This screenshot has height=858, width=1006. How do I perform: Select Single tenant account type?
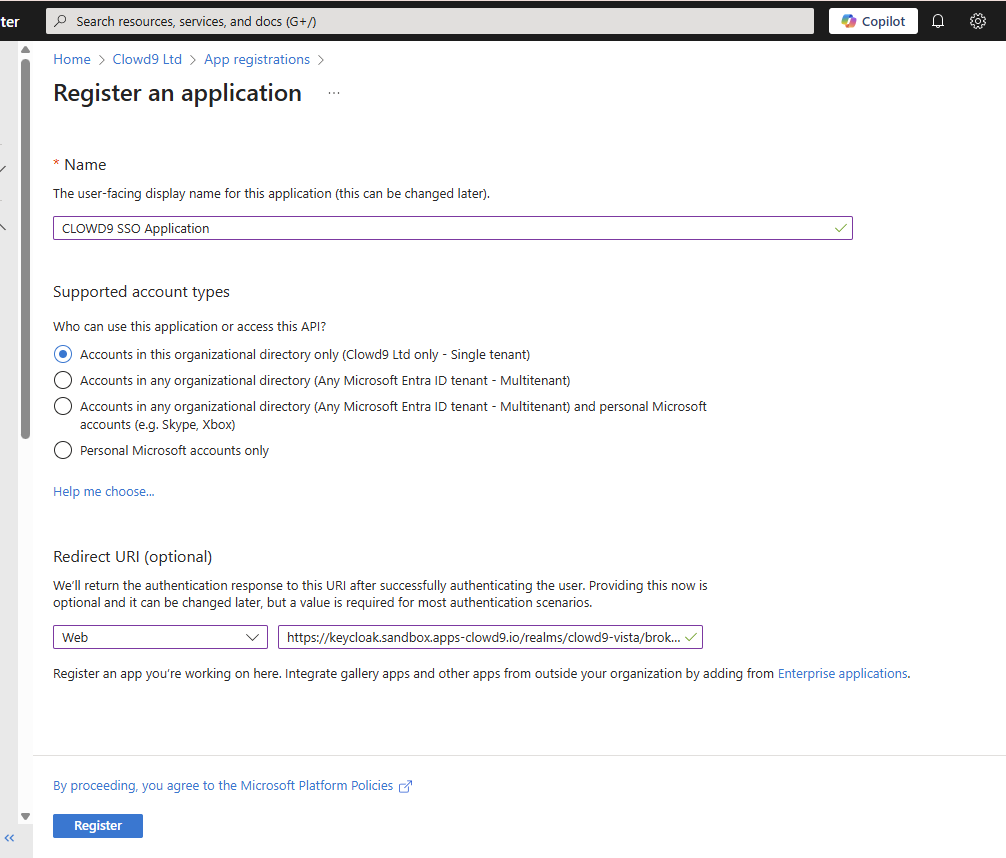[x=63, y=354]
